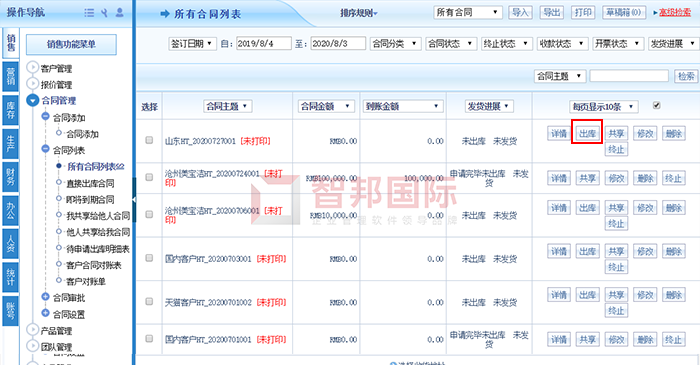
Task: Check the box for 国内客户HT_20200703001 row
Action: coord(149,258)
